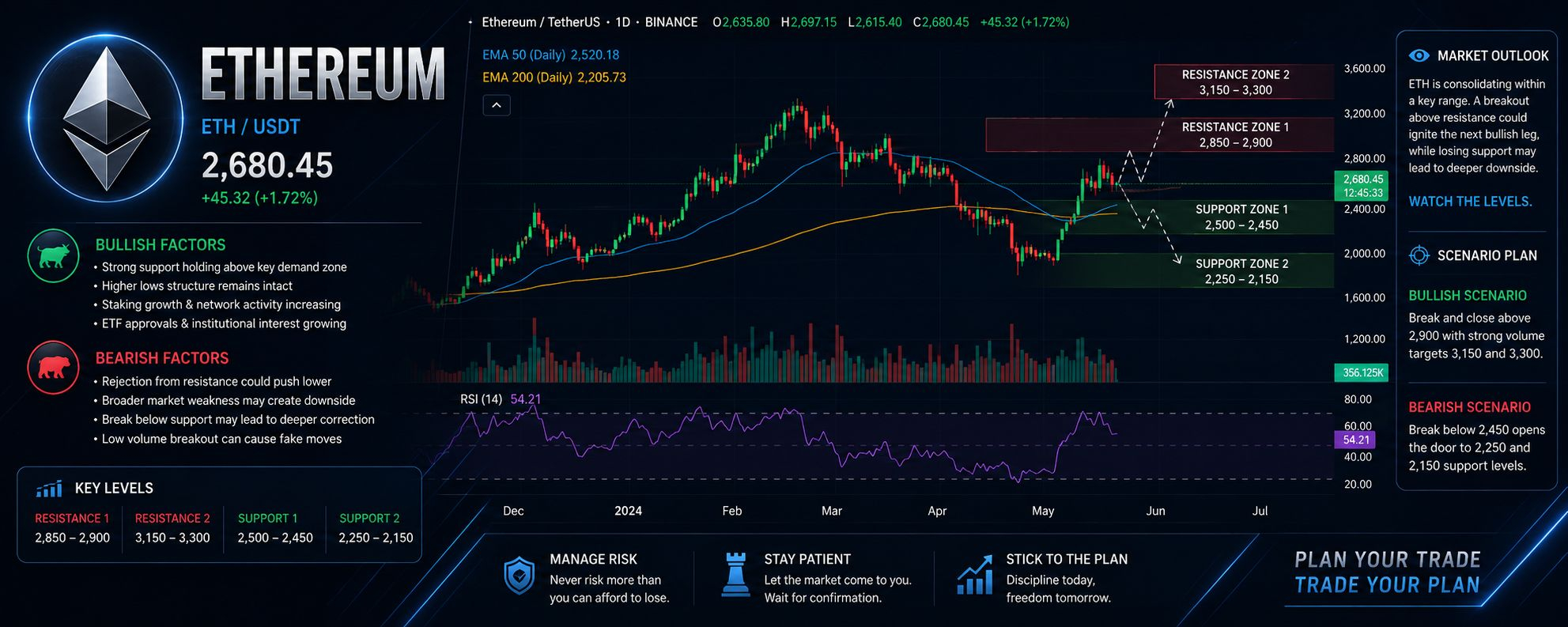Click the low value L2,615.40

point(875,22)
